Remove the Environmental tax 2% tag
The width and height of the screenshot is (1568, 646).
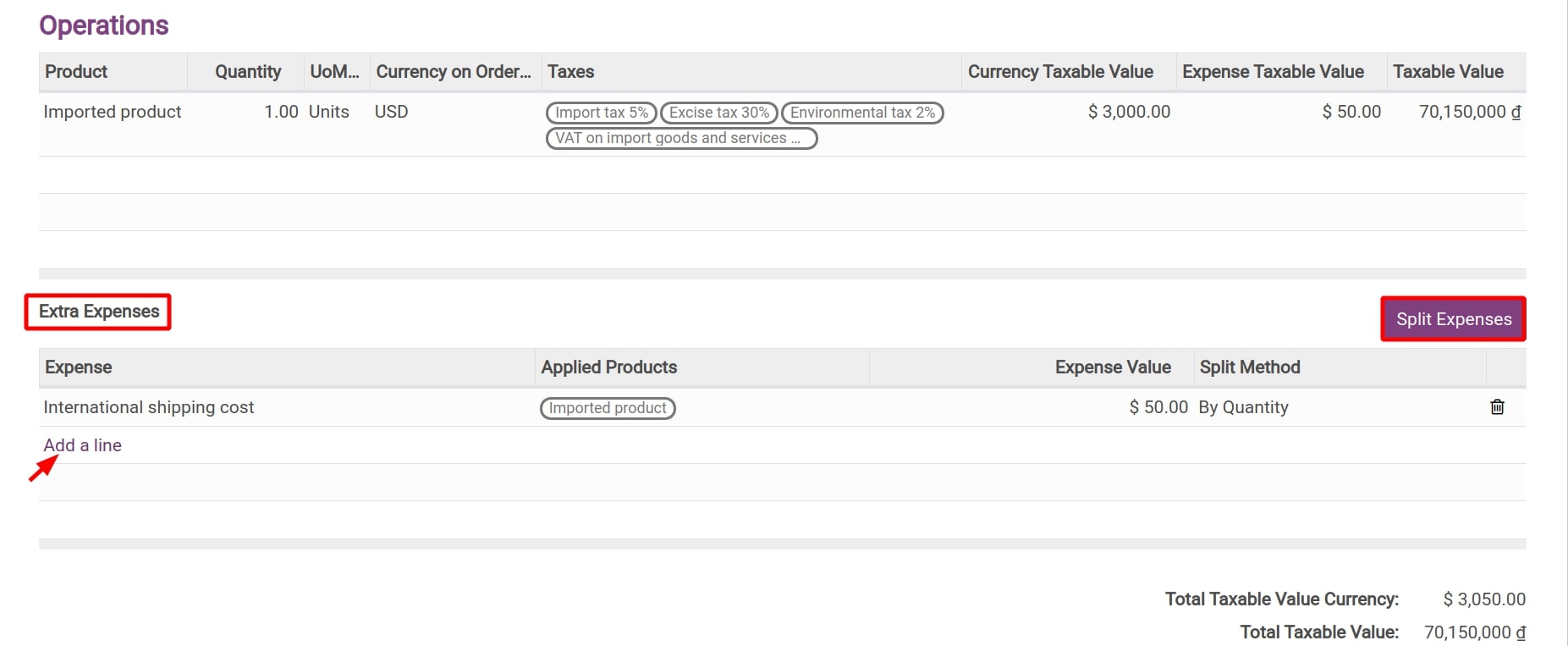tap(861, 112)
